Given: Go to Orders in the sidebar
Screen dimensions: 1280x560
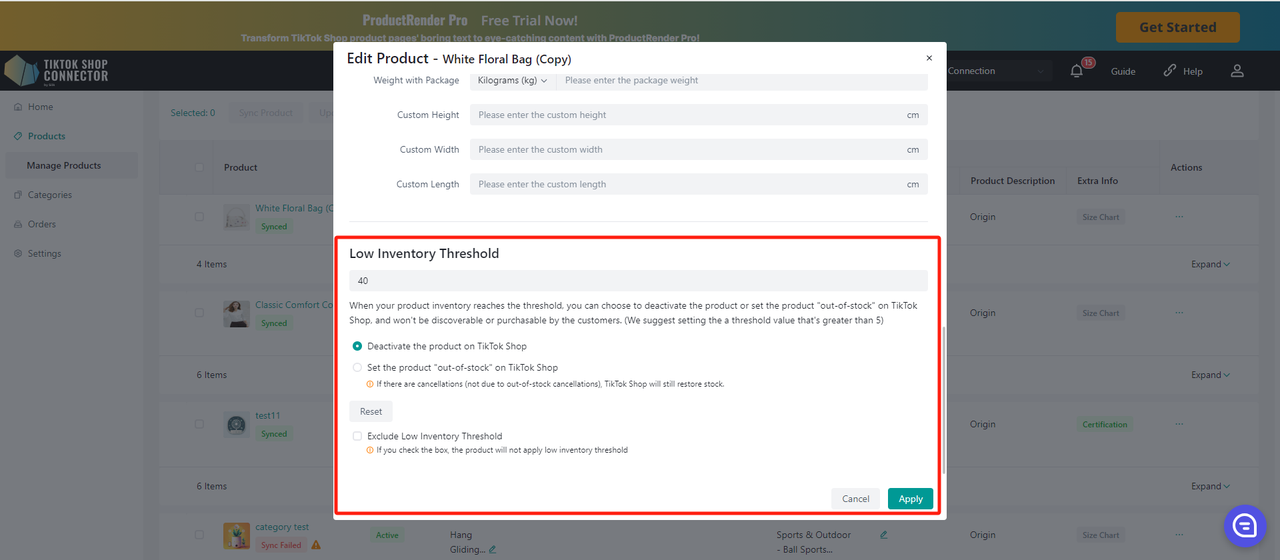Looking at the screenshot, I should pos(41,224).
